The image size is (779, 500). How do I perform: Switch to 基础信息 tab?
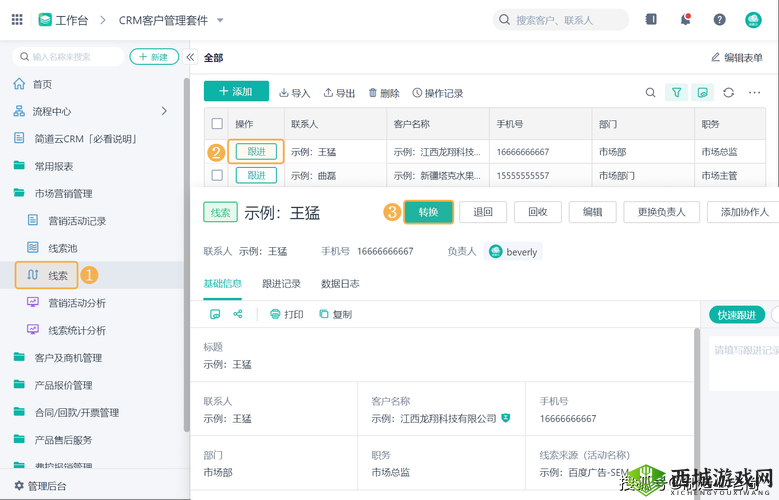223,284
